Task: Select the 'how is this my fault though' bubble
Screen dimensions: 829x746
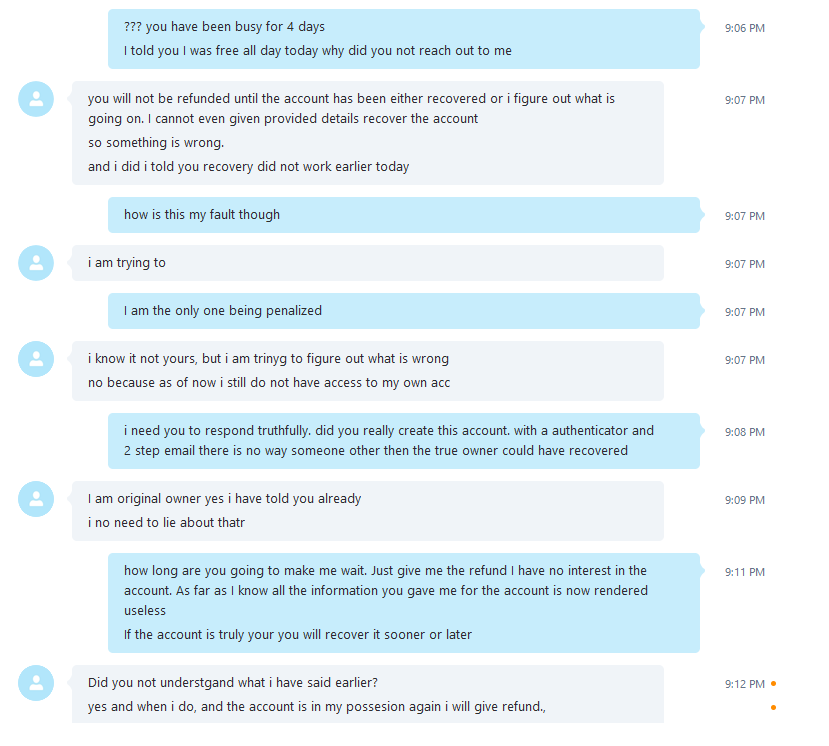Action: [x=403, y=215]
